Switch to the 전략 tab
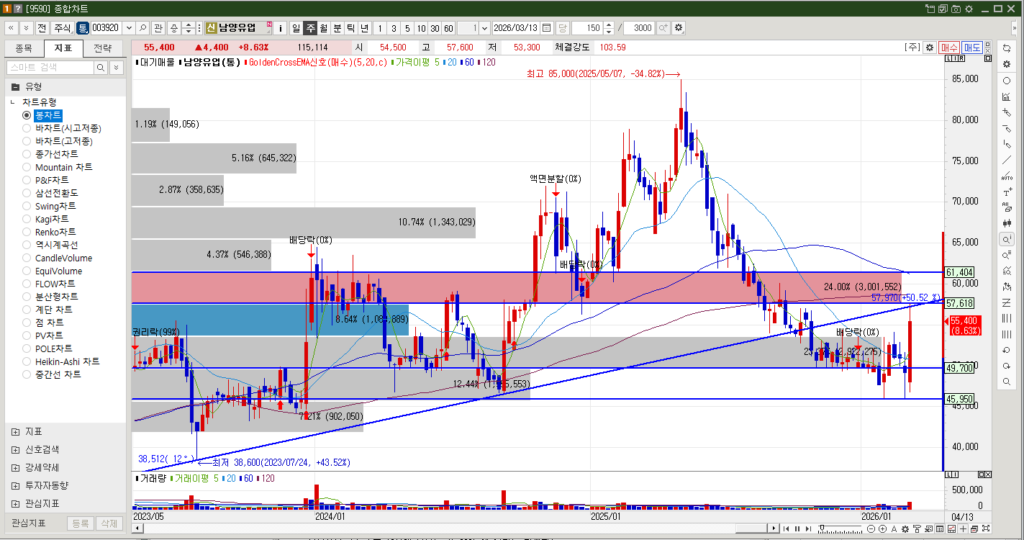The image size is (1024, 540). (x=103, y=48)
